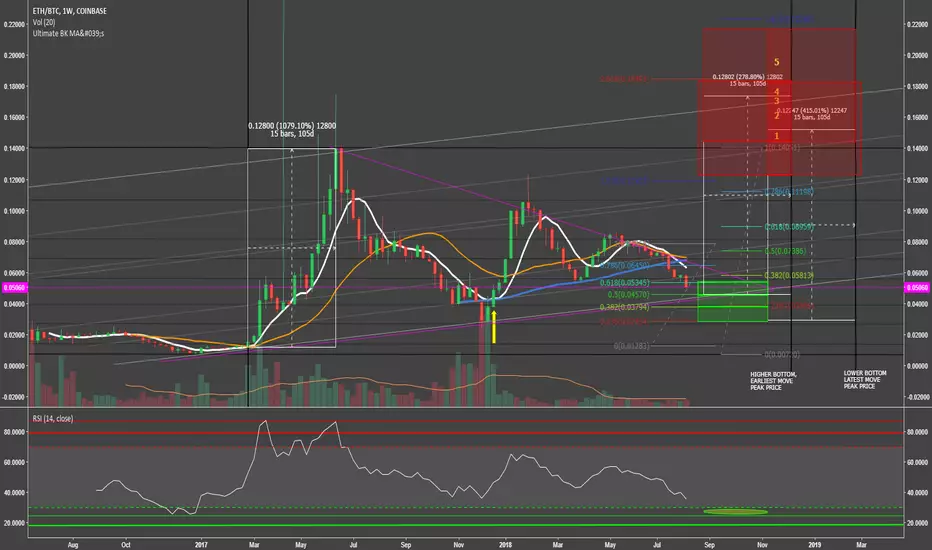This screenshot has width=932, height=550.
Task: Click Fibonacci label 0(0.01283)
Action: point(631,345)
